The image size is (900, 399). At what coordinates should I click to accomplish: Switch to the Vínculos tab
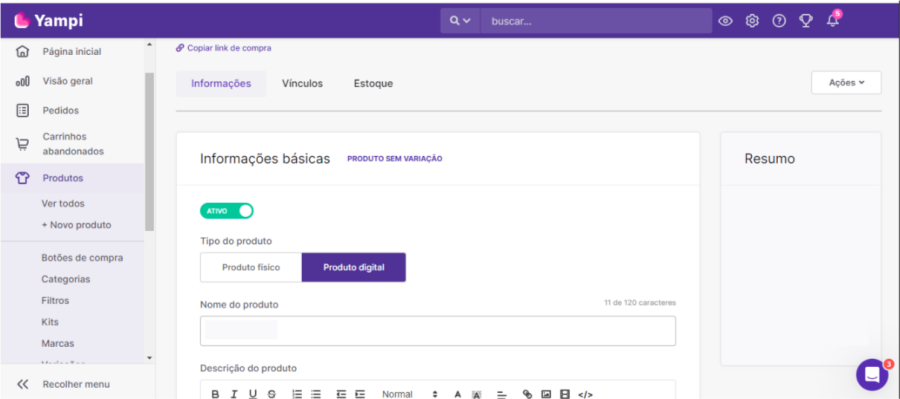click(x=302, y=84)
